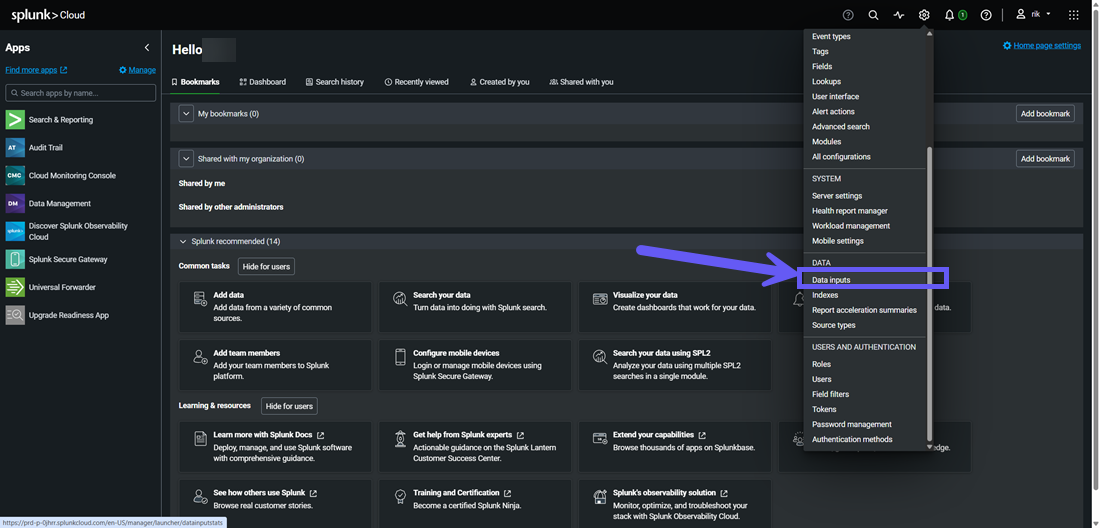Image resolution: width=1100 pixels, height=528 pixels.
Task: Open Discover Splunk Observability Cloud icon
Action: tap(15, 231)
